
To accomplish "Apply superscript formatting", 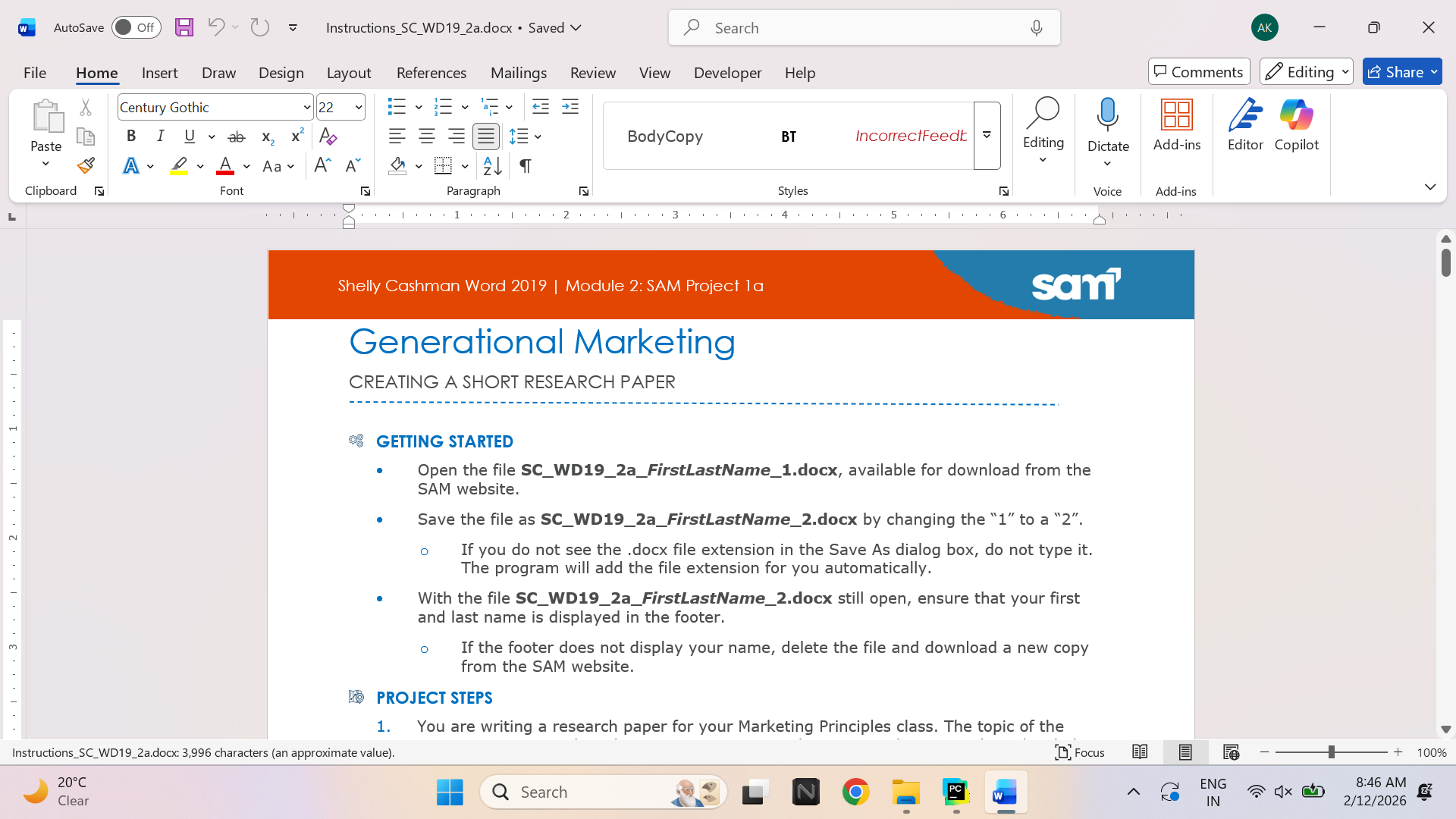I will click(297, 136).
